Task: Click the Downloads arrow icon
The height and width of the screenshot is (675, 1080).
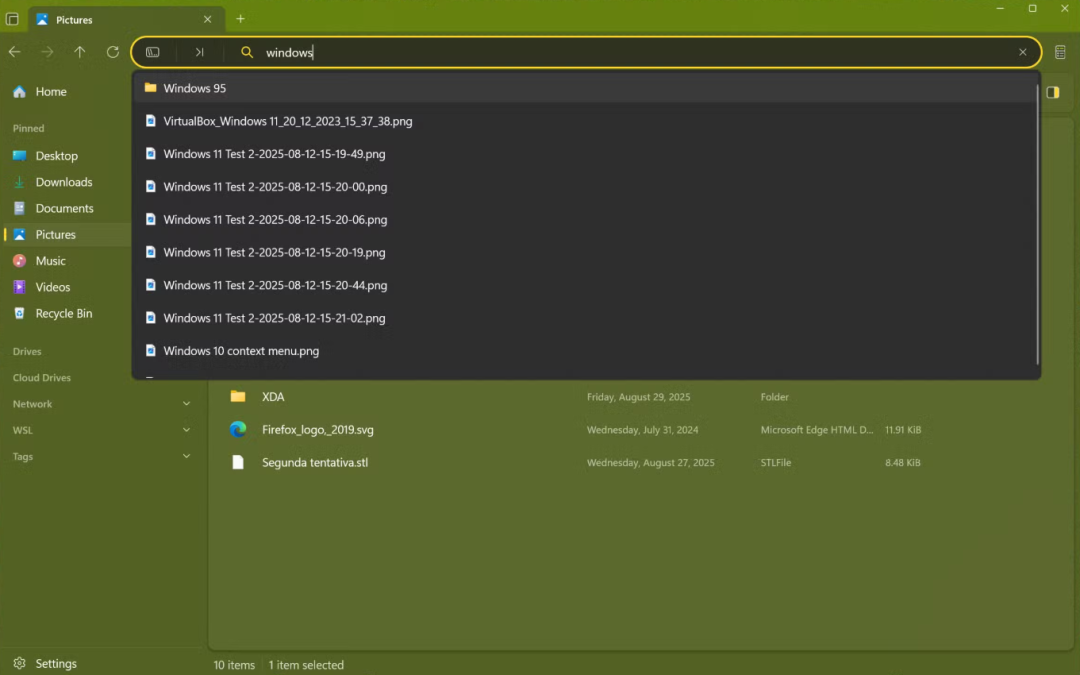Action: pyautogui.click(x=19, y=182)
